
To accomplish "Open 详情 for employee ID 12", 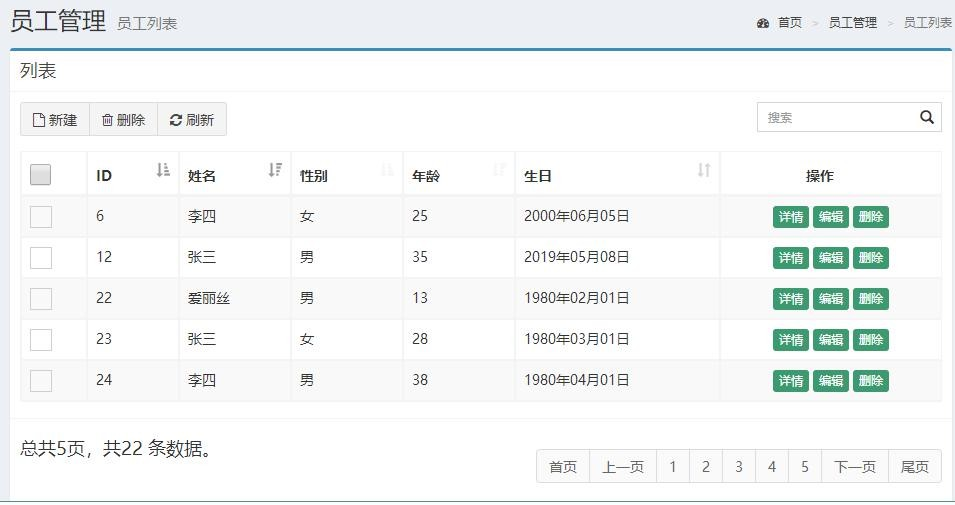I will click(x=791, y=258).
